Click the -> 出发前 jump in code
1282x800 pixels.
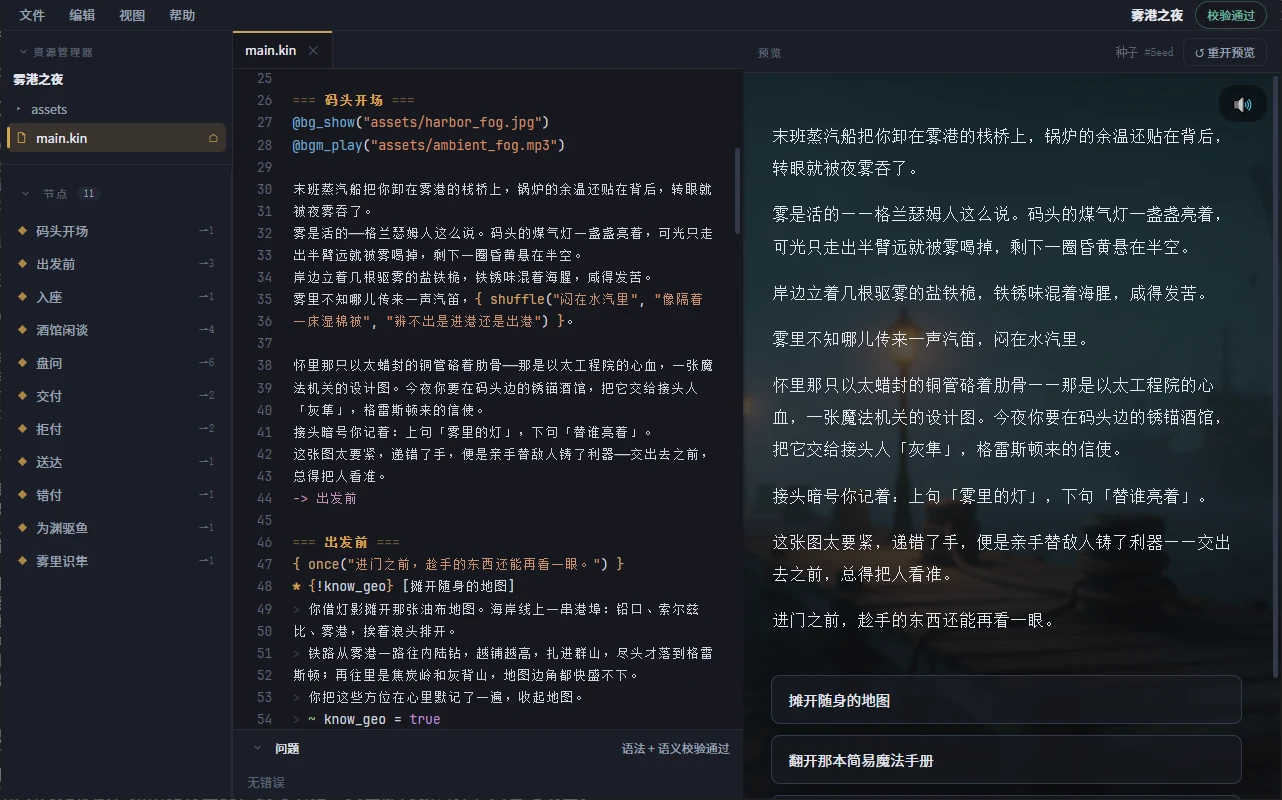[325, 498]
